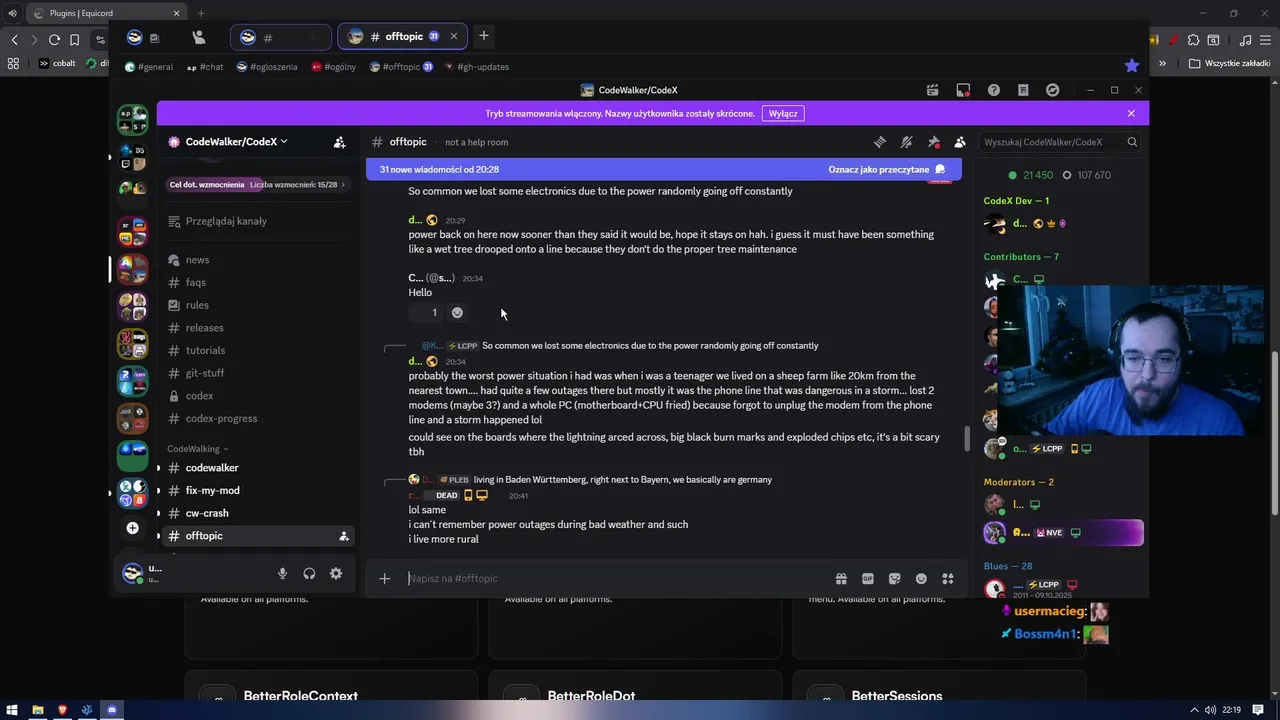
Task: Open Discord help question mark icon
Action: (993, 90)
